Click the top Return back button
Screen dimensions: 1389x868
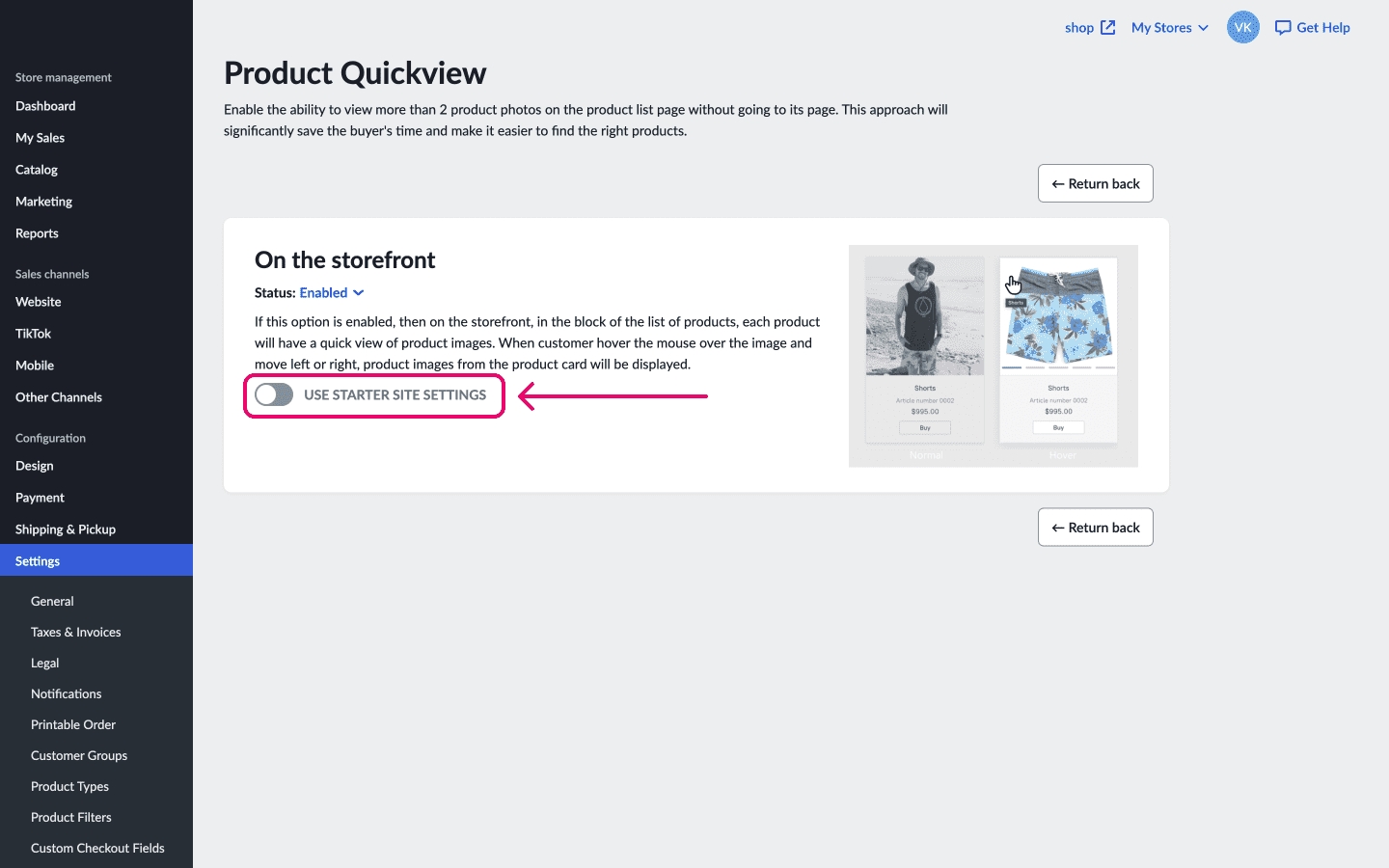pos(1095,183)
